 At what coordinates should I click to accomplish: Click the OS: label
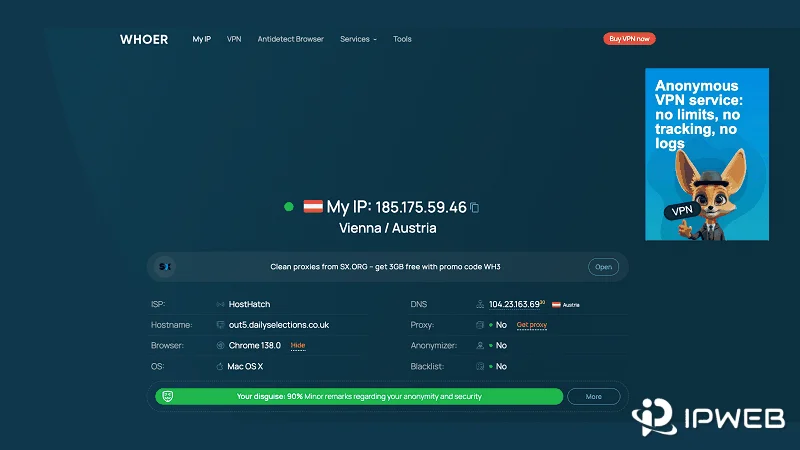157,366
